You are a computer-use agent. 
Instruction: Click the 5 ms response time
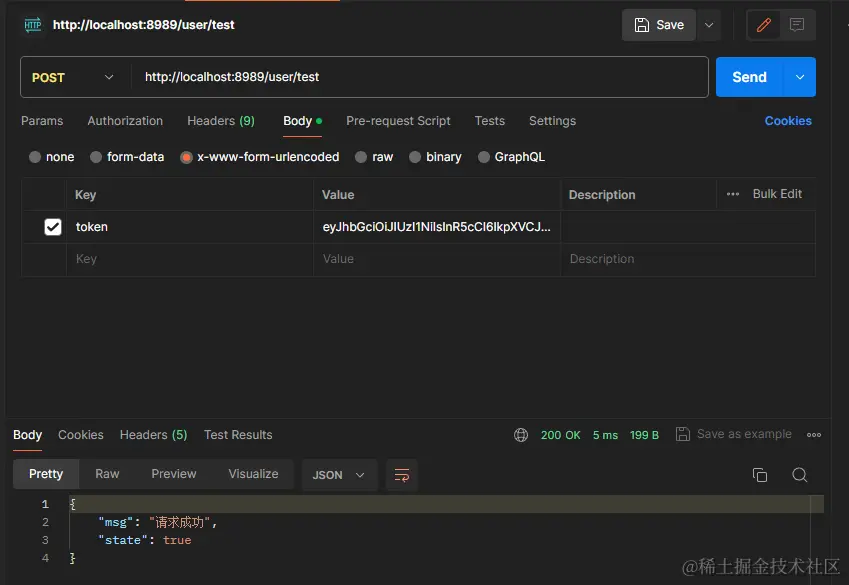tap(605, 435)
